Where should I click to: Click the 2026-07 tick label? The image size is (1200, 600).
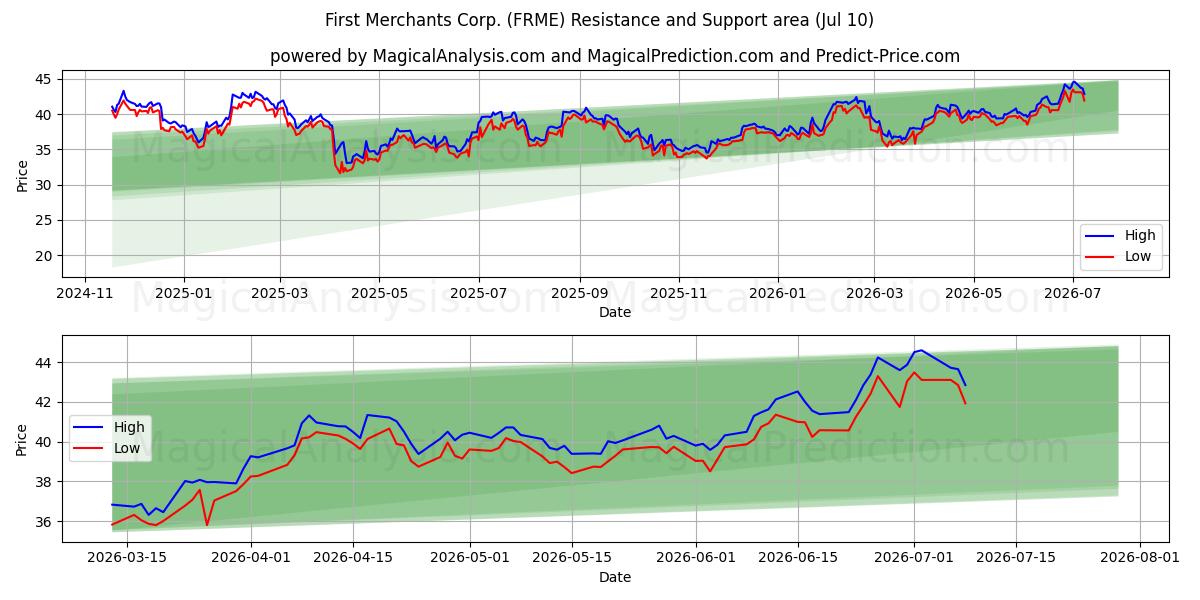(1073, 294)
